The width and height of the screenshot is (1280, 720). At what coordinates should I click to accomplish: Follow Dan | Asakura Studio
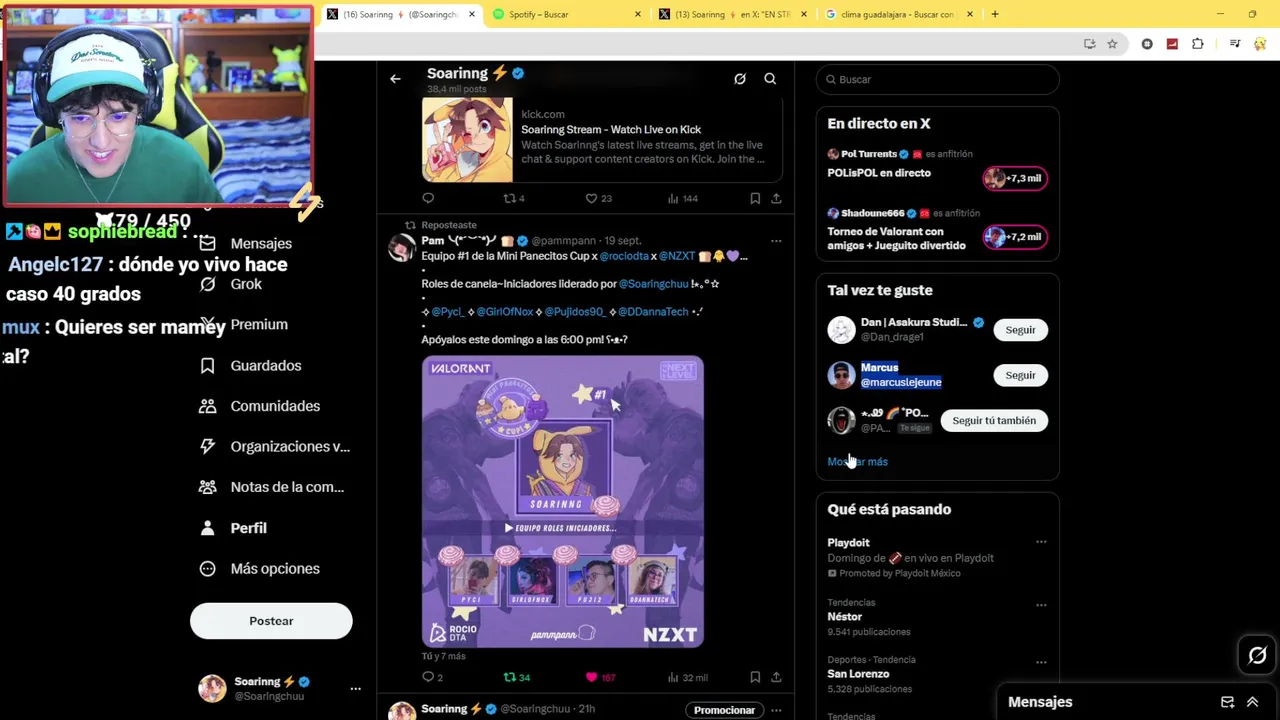(x=1020, y=330)
